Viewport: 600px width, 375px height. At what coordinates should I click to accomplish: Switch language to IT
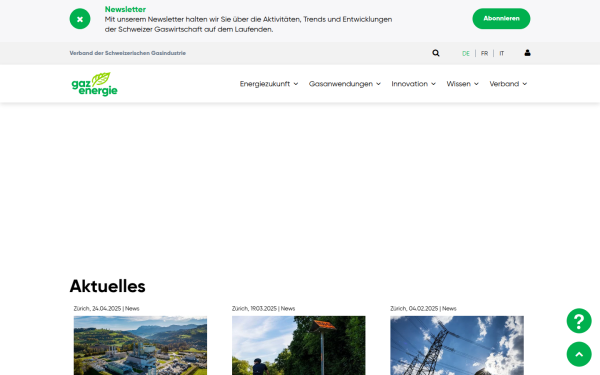tap(502, 54)
